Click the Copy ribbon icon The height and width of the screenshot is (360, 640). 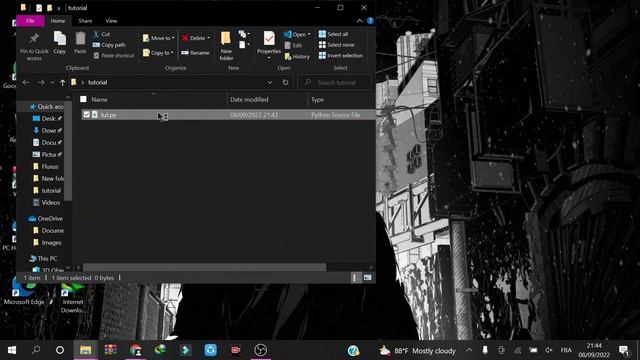(x=60, y=39)
